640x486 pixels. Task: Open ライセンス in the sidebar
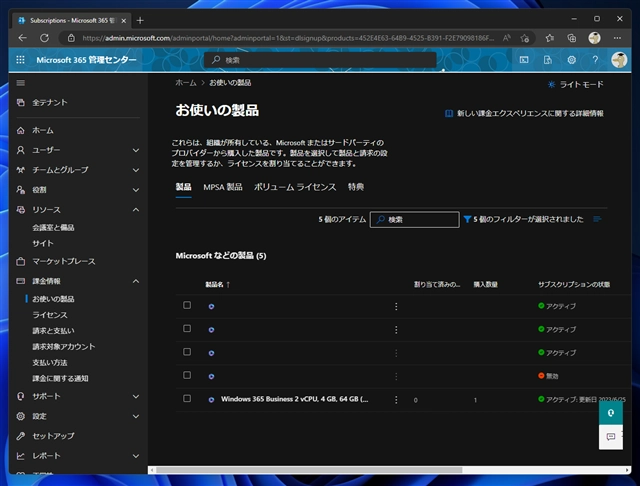(x=50, y=315)
